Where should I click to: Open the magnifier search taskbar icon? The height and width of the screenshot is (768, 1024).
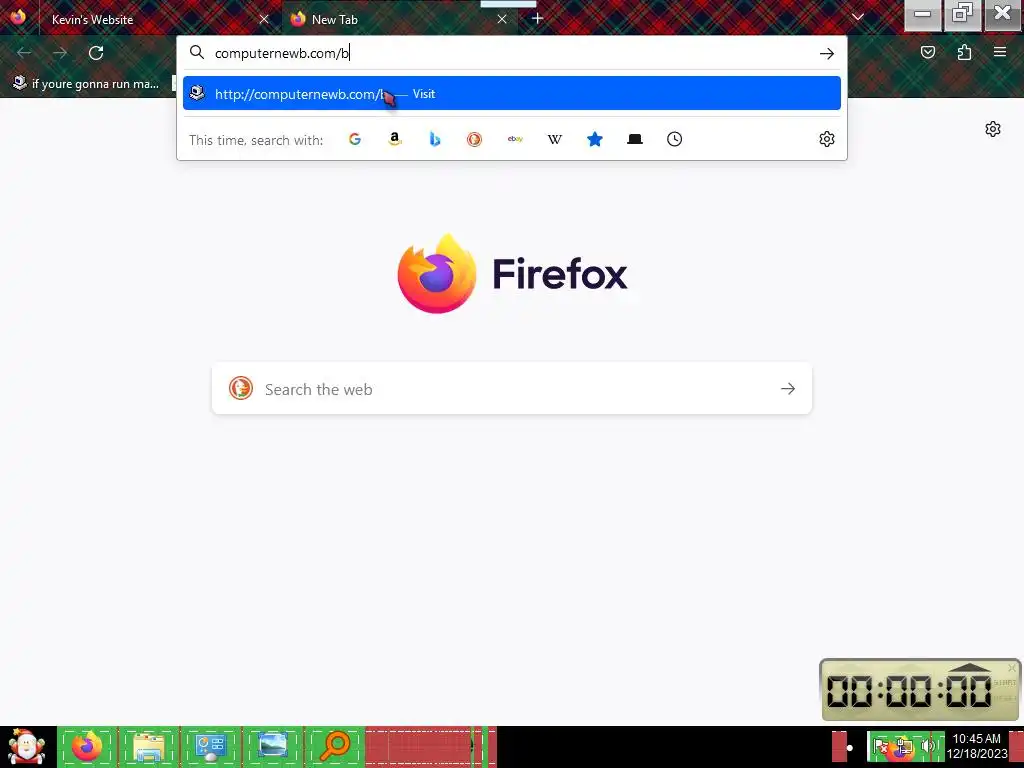click(335, 746)
